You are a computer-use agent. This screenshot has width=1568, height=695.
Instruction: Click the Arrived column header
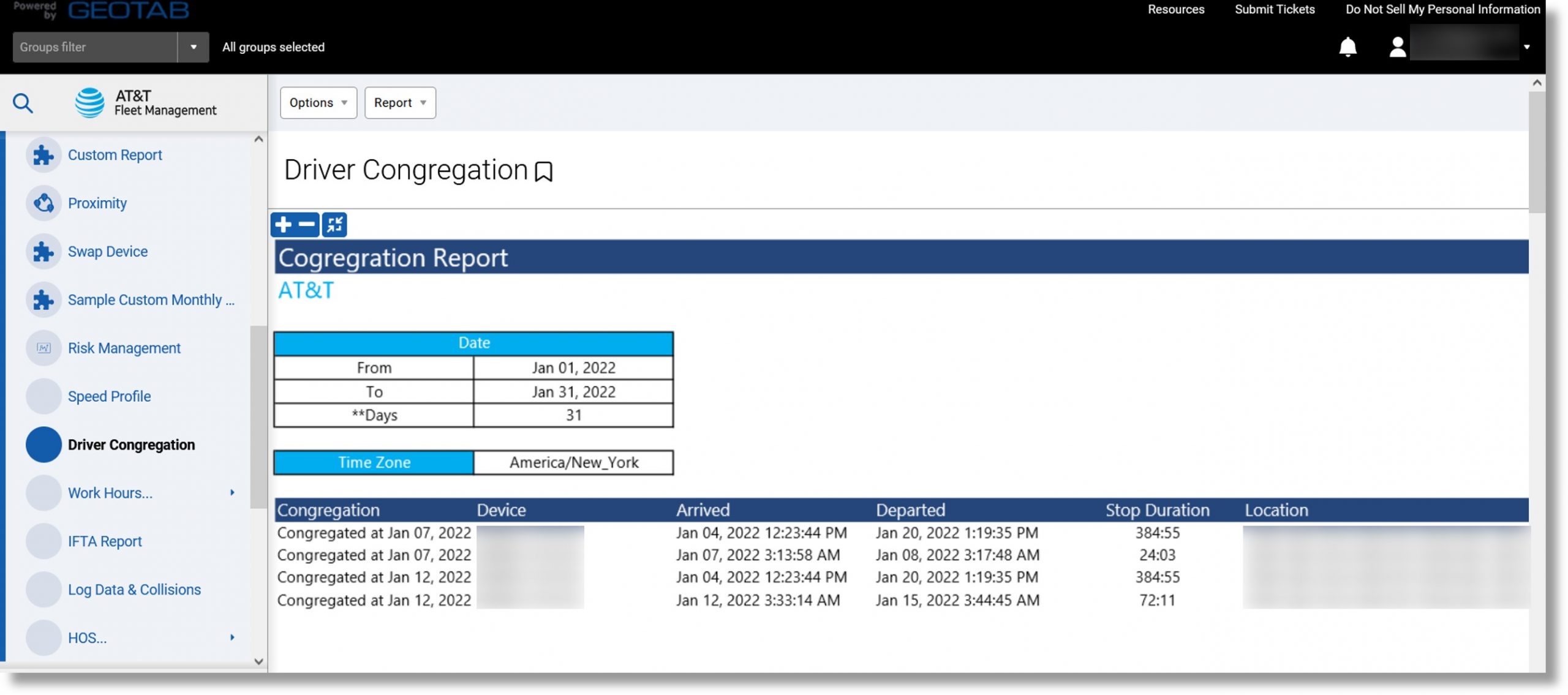(703, 511)
